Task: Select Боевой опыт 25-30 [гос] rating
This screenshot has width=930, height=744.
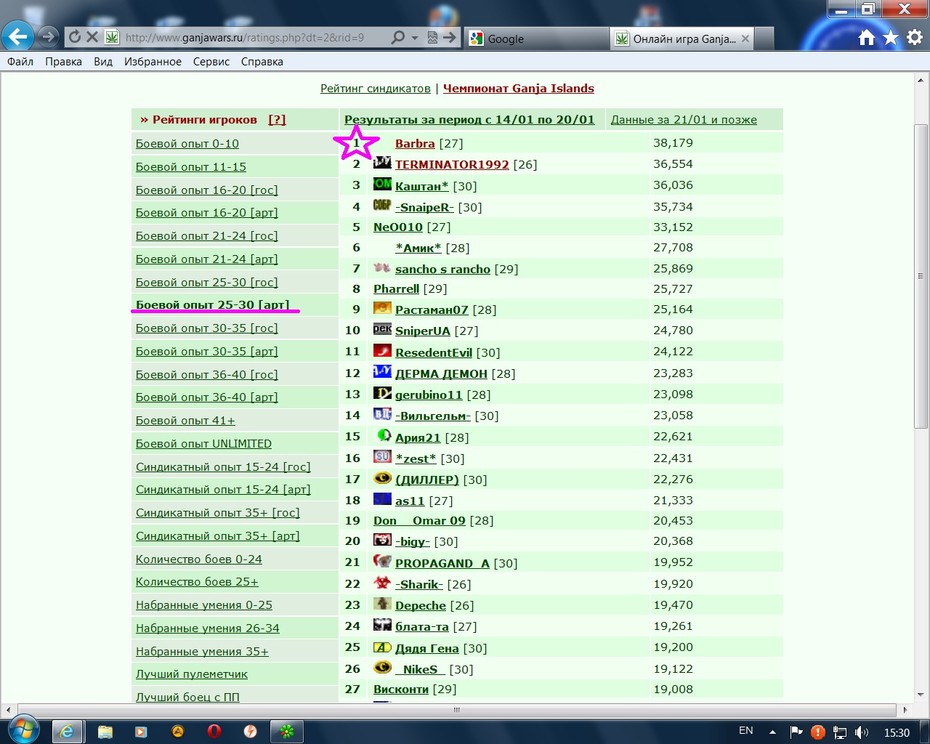Action: pos(207,282)
